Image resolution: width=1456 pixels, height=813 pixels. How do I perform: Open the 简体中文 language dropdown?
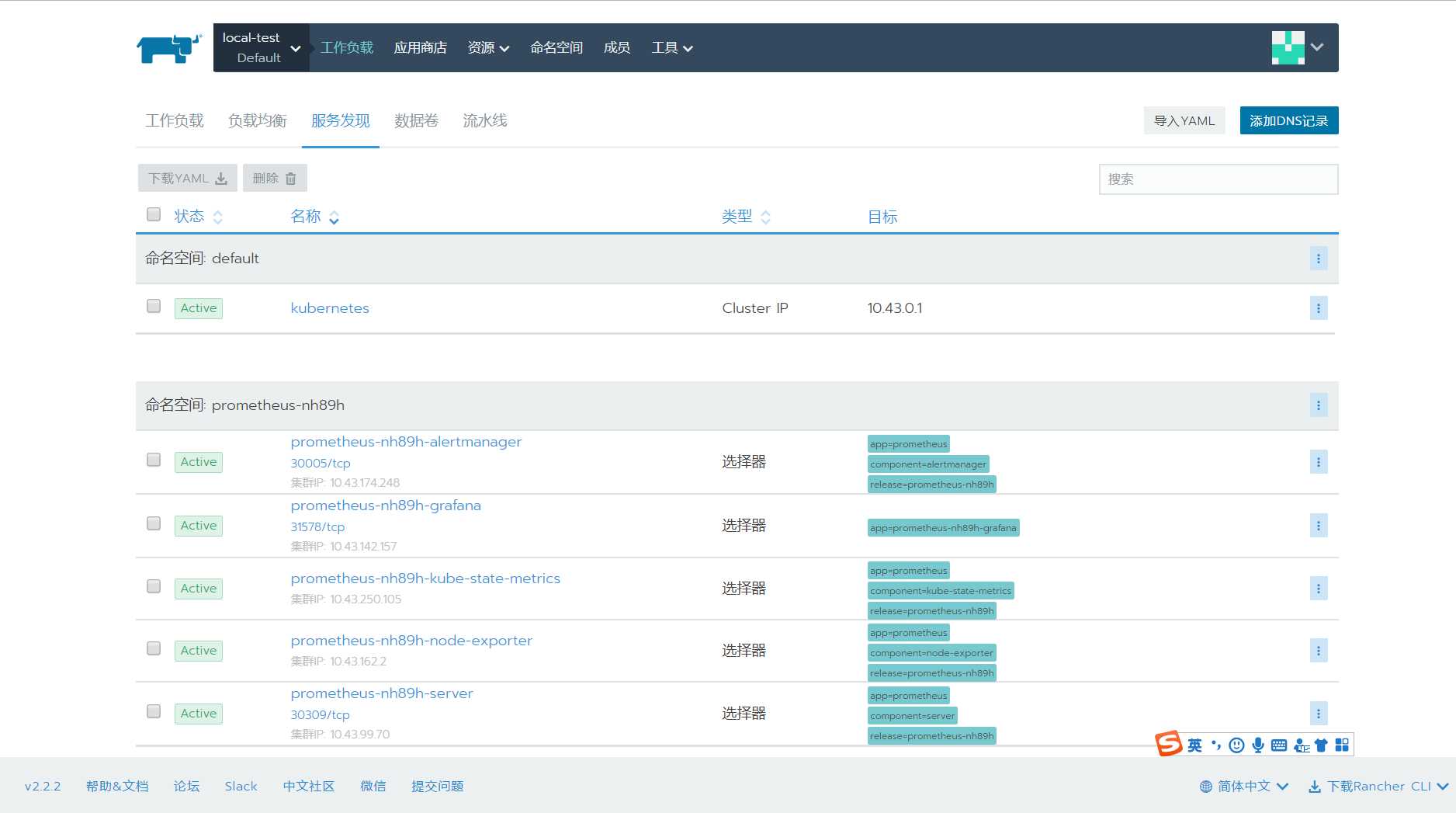(x=1244, y=786)
